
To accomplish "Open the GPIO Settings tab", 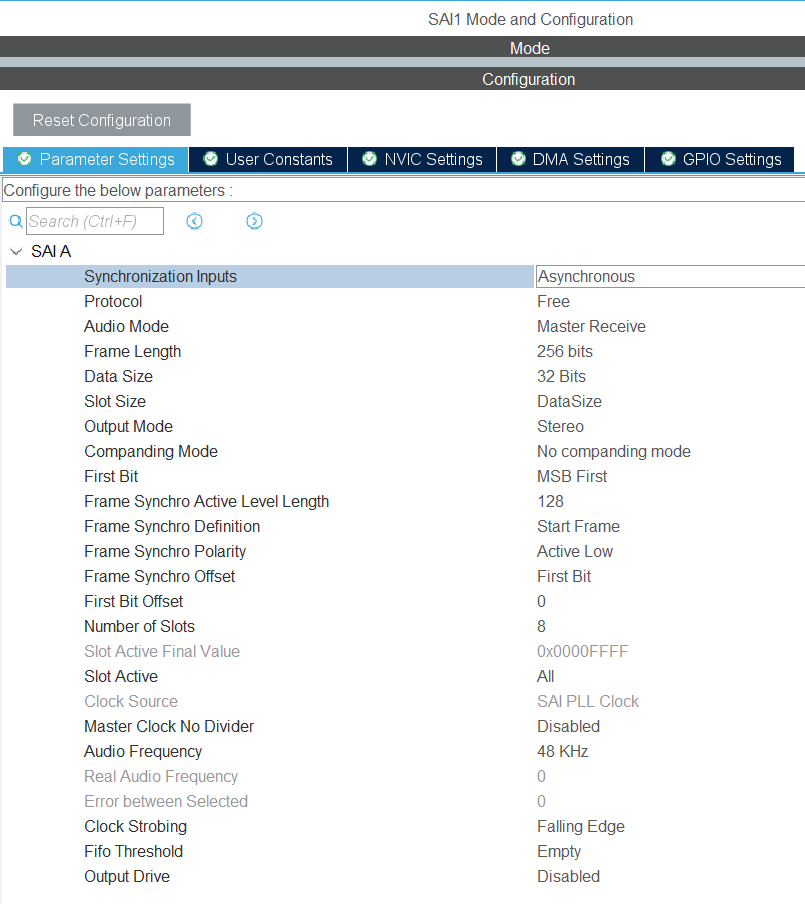I will point(720,159).
